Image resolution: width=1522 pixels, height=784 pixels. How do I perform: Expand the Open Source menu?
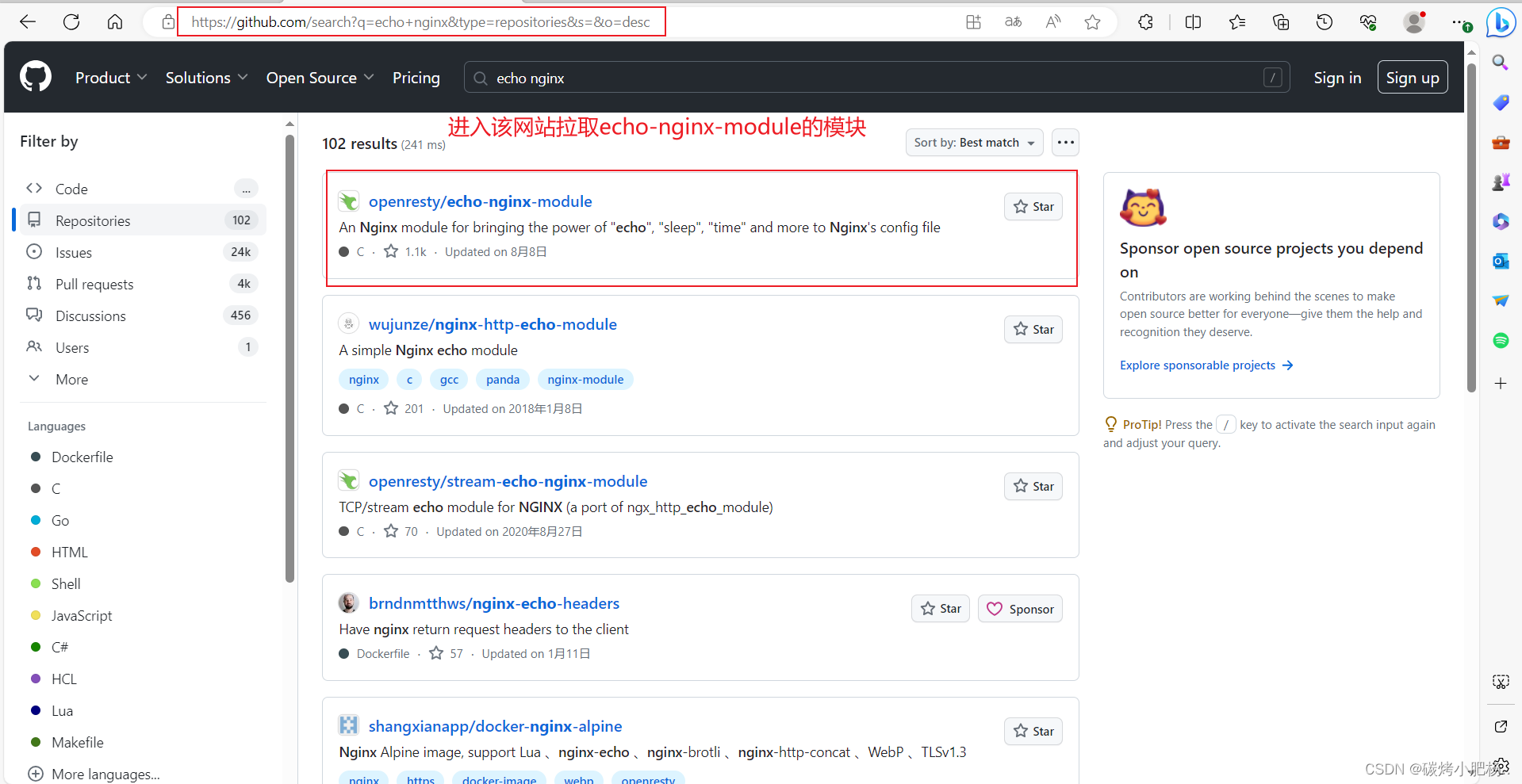pyautogui.click(x=320, y=78)
